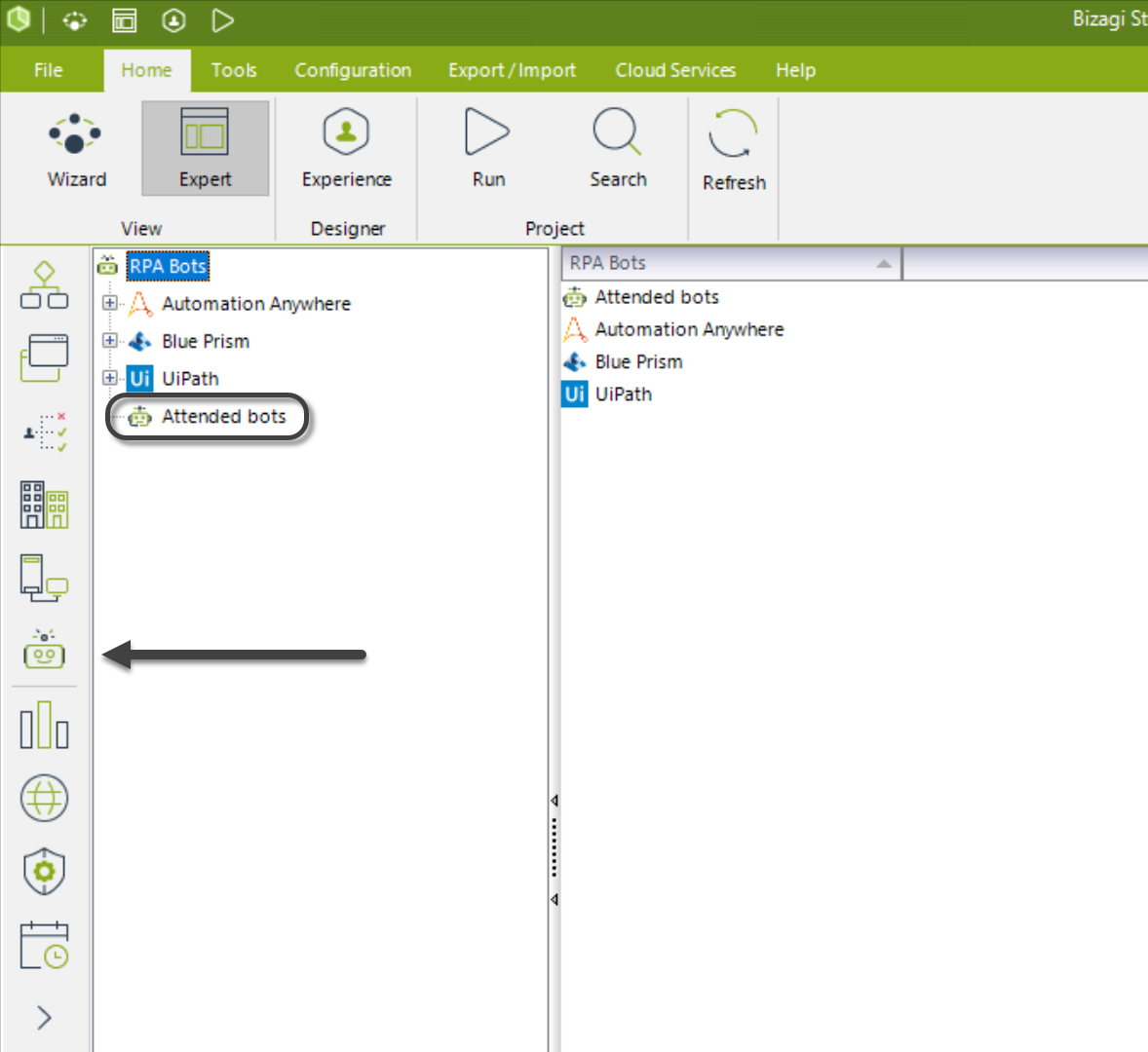Open the Export/Import ribbon tab
This screenshot has height=1052, width=1148.
click(512, 70)
